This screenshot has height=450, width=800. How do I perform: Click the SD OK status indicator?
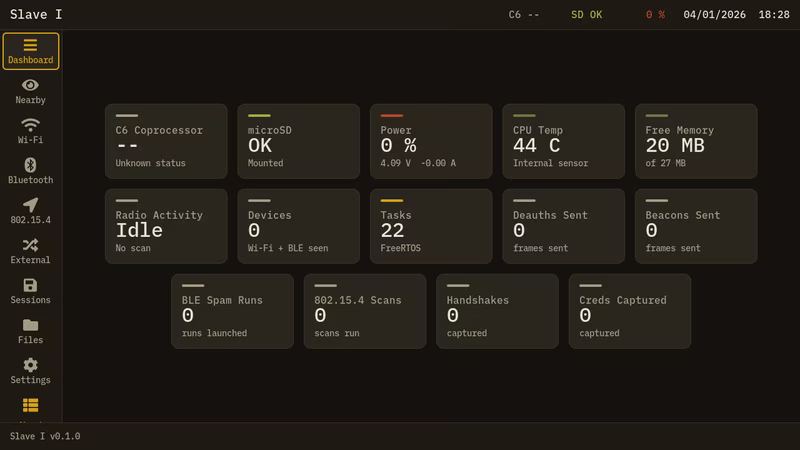tap(587, 15)
